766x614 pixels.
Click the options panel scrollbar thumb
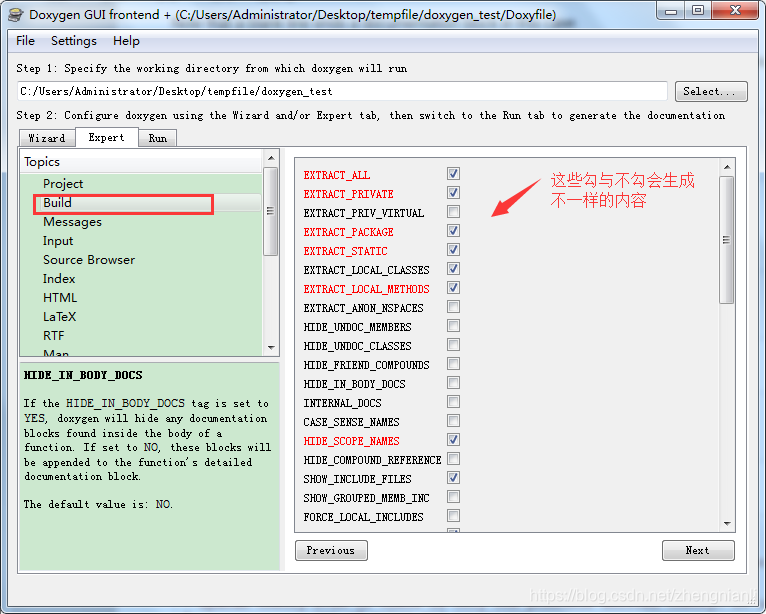click(x=726, y=240)
